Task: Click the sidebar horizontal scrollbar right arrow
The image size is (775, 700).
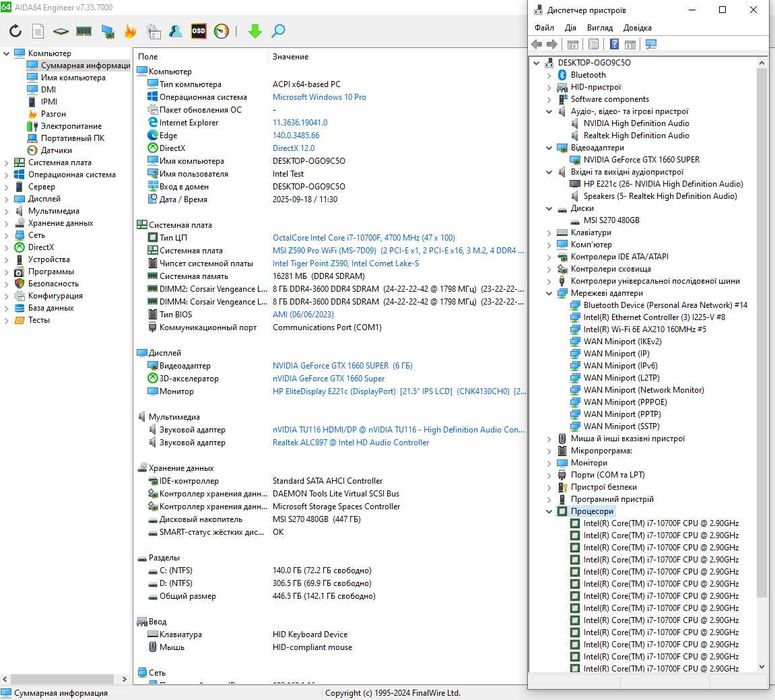Action: [x=124, y=680]
